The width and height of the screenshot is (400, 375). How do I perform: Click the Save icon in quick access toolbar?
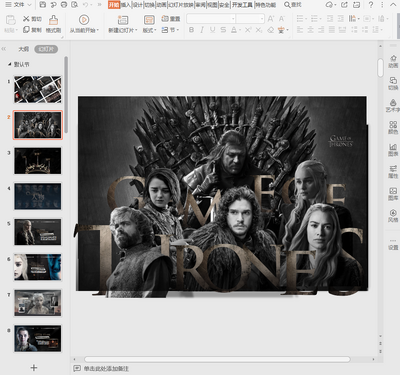(x=43, y=5)
